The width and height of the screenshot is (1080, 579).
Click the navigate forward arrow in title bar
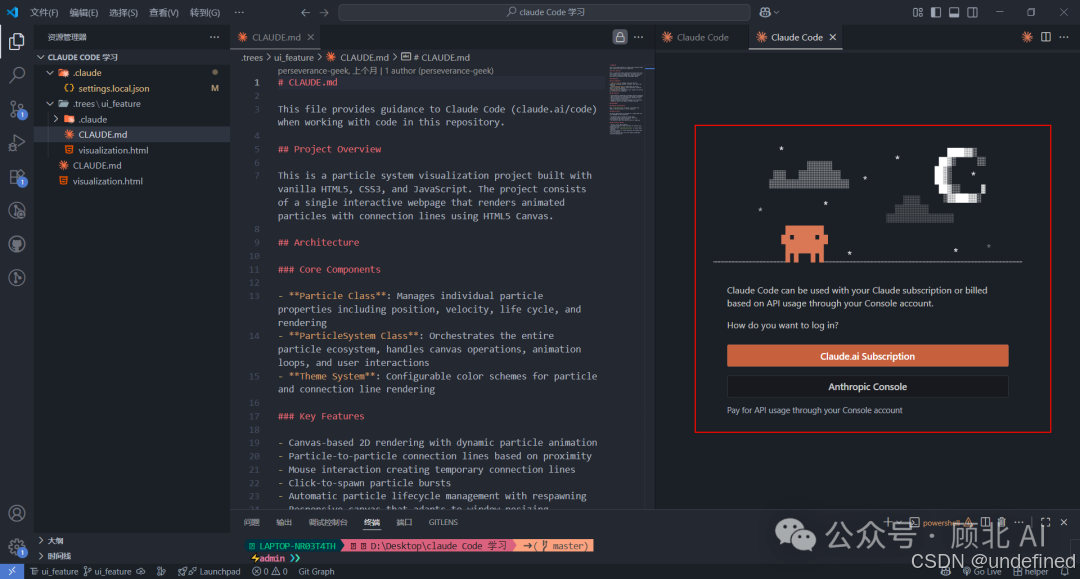click(x=324, y=12)
